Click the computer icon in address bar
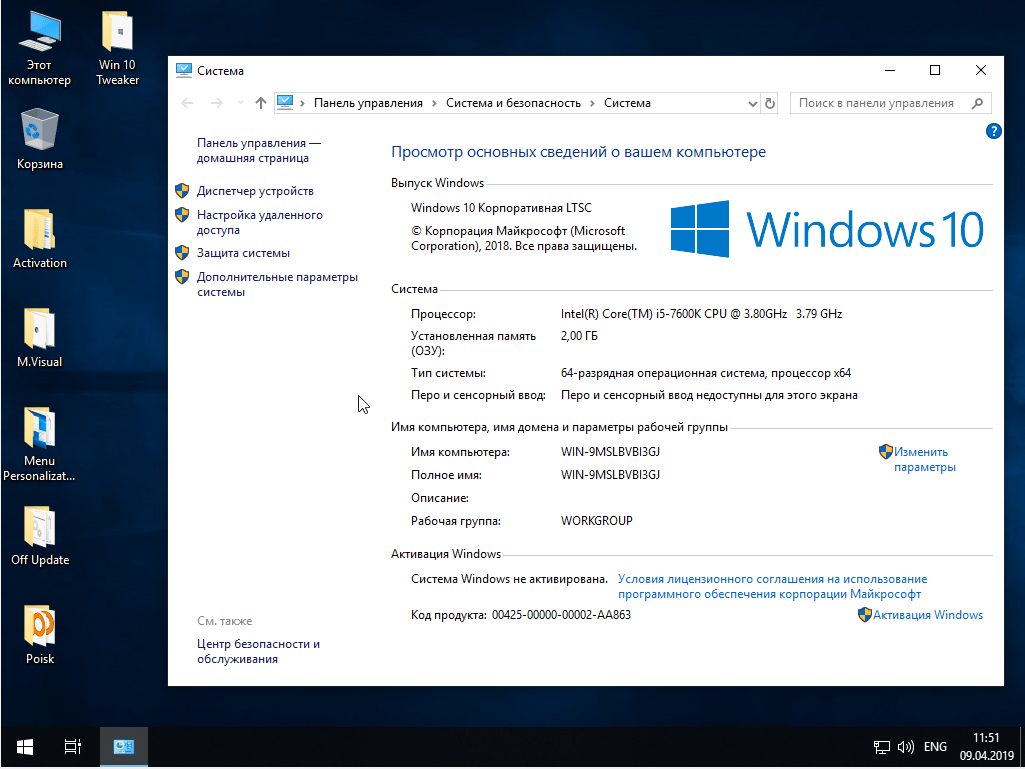Screen dimensions: 1025x769 click(x=284, y=102)
